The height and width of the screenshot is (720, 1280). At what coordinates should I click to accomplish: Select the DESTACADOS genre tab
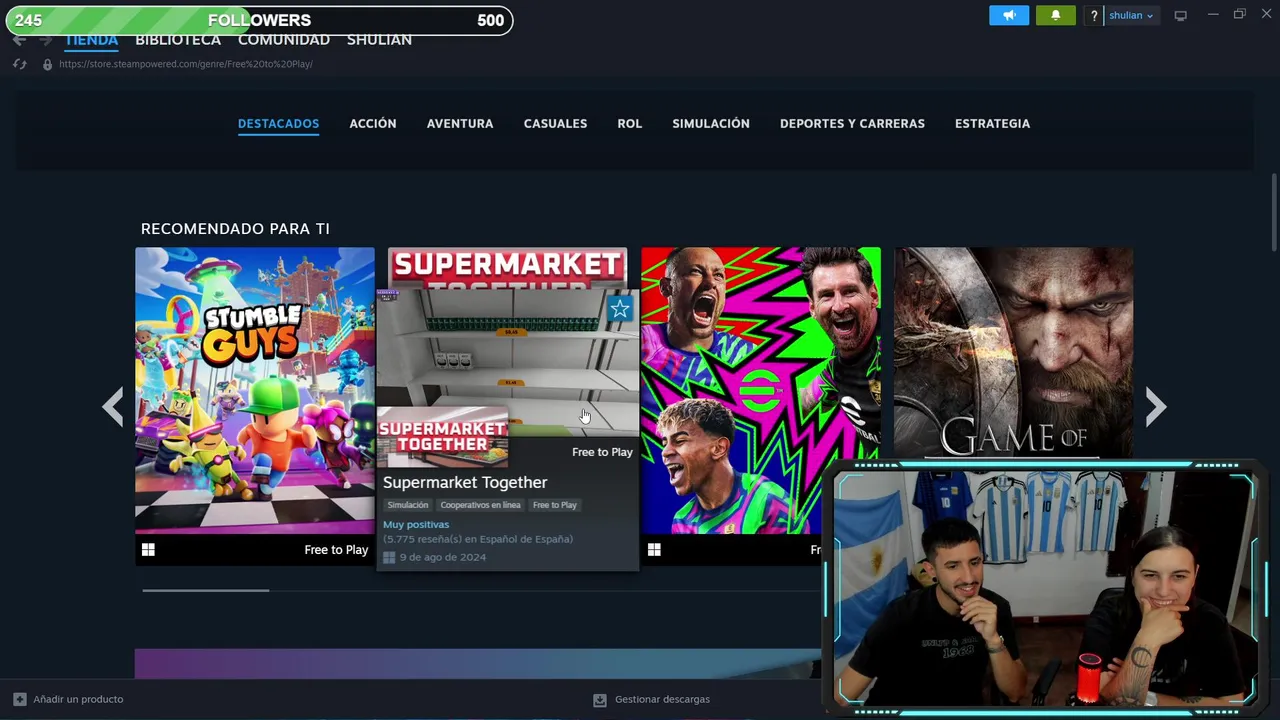[278, 123]
